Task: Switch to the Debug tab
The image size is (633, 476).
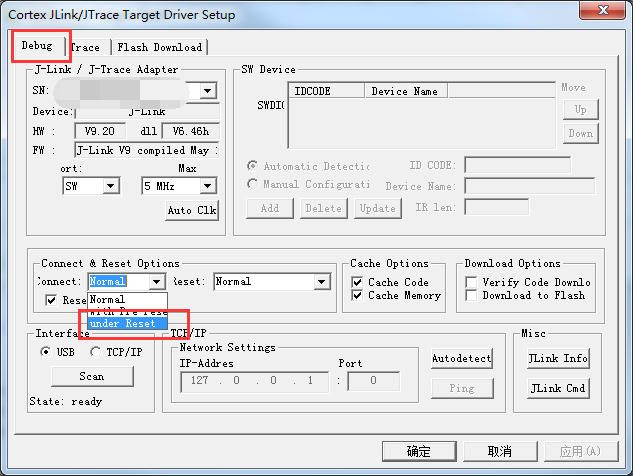Action: (x=38, y=46)
